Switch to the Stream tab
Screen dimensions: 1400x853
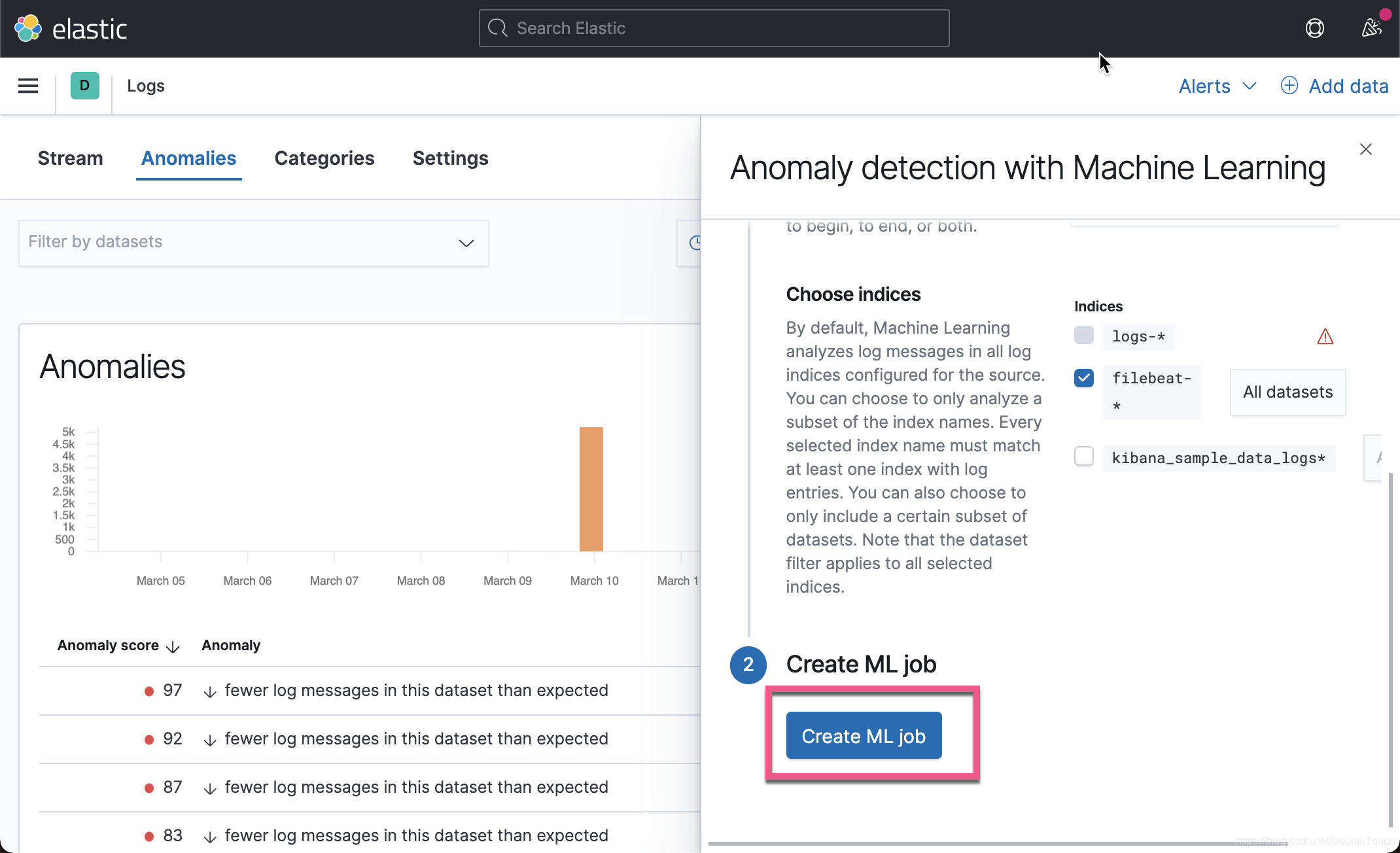[70, 158]
